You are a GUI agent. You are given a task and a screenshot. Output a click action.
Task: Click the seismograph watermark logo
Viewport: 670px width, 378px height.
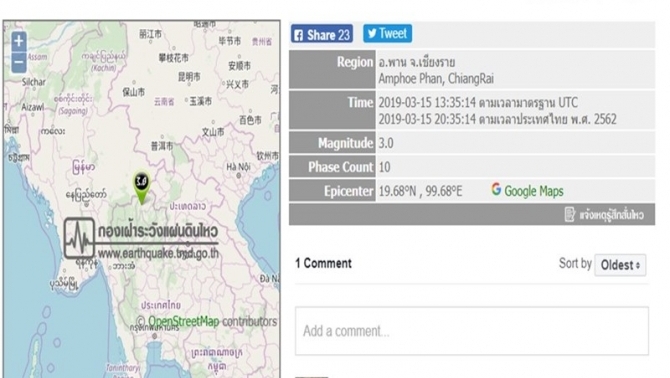coord(79,238)
